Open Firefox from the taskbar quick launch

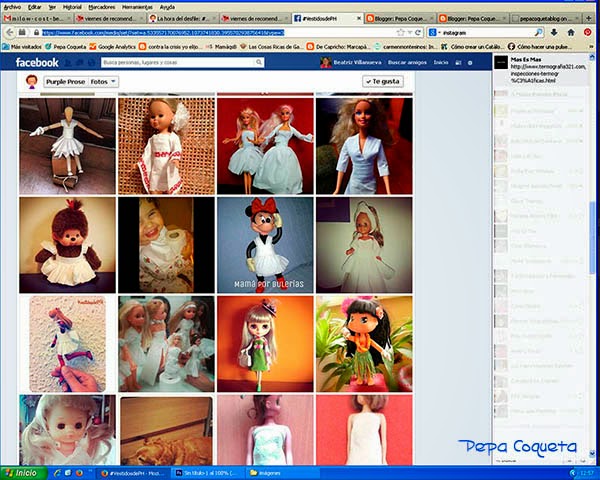tap(79, 473)
